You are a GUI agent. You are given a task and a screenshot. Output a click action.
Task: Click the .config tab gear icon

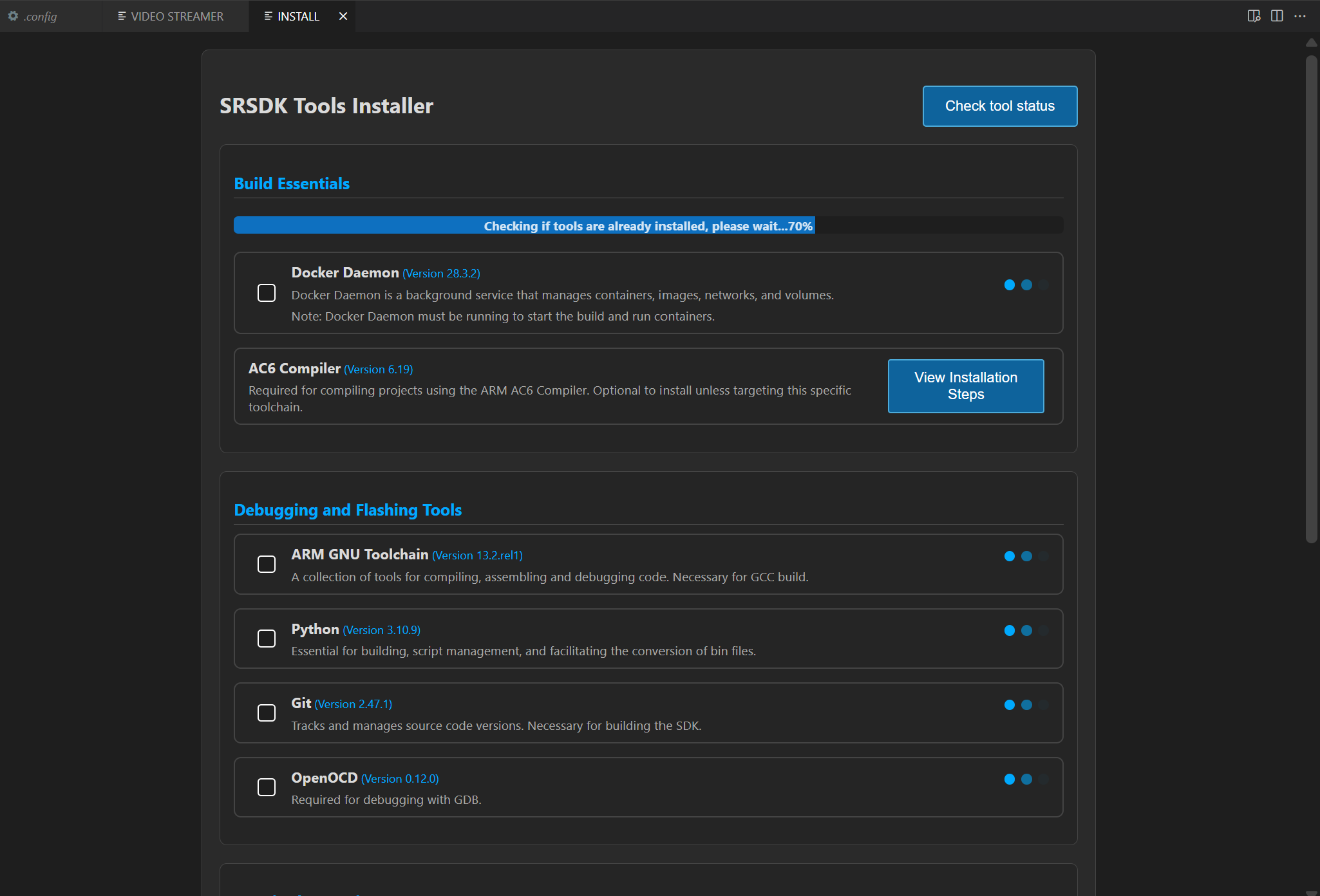pyautogui.click(x=13, y=16)
